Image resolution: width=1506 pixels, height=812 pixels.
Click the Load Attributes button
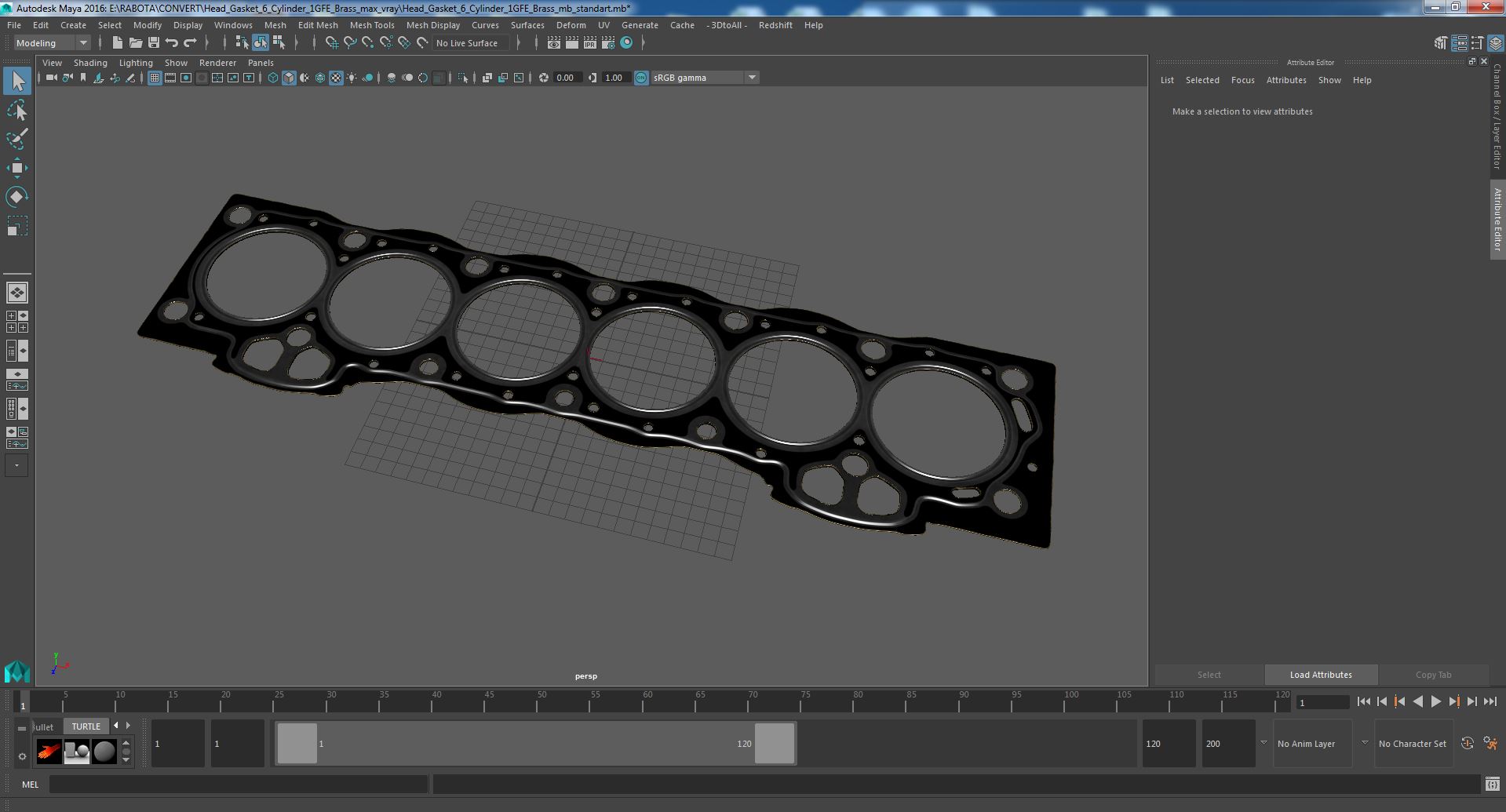tap(1321, 675)
